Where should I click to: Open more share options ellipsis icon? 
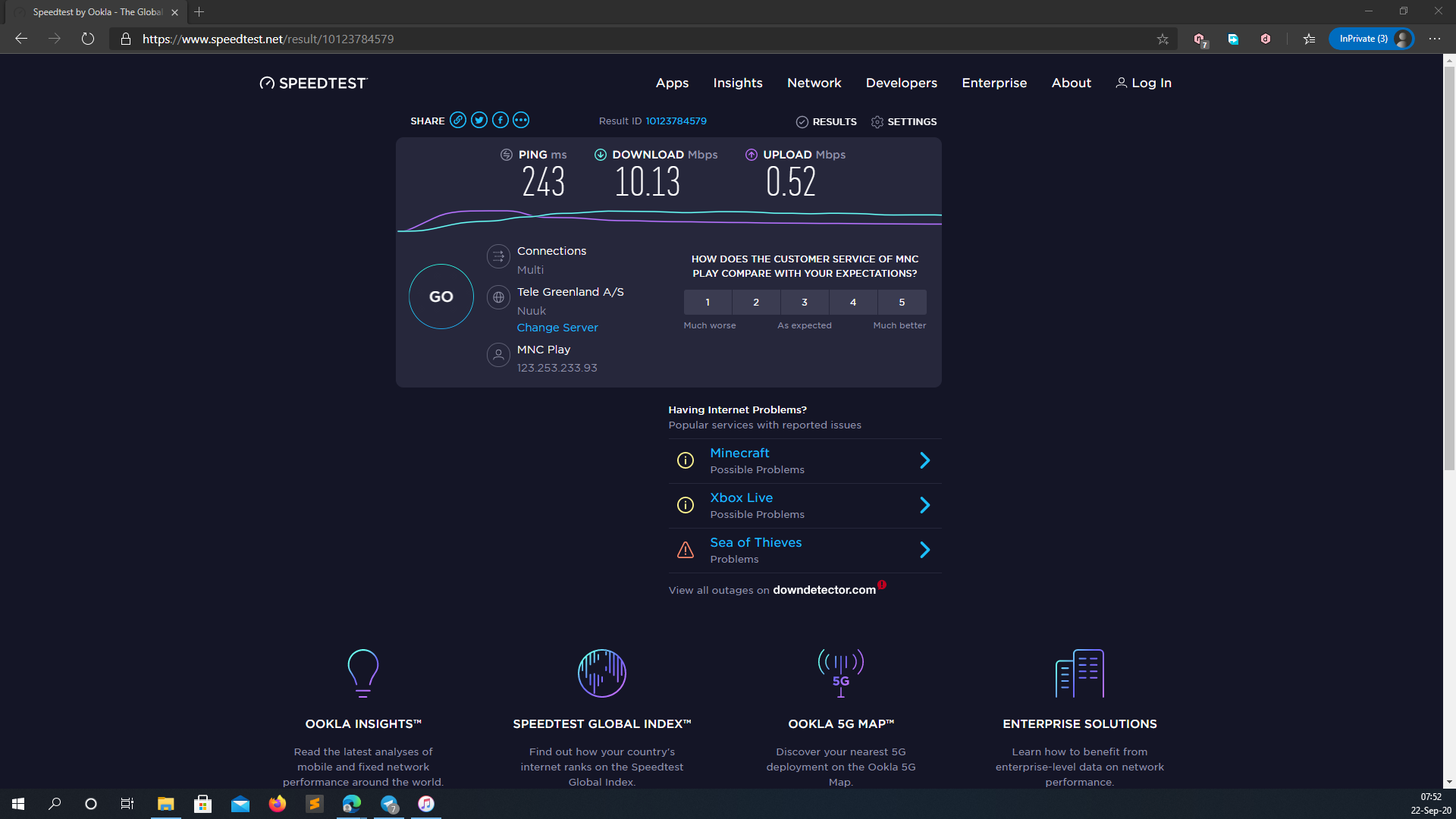[x=521, y=120]
